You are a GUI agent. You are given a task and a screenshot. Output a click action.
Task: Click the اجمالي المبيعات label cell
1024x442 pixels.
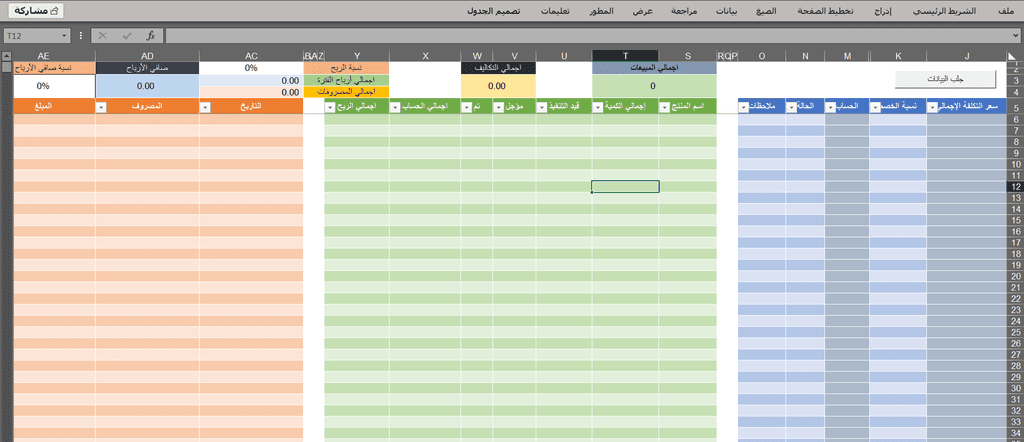tap(654, 68)
